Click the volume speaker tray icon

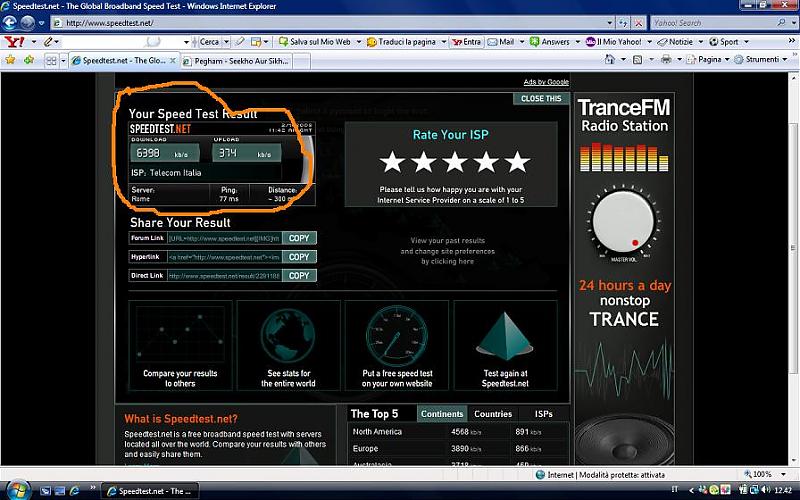pos(765,490)
